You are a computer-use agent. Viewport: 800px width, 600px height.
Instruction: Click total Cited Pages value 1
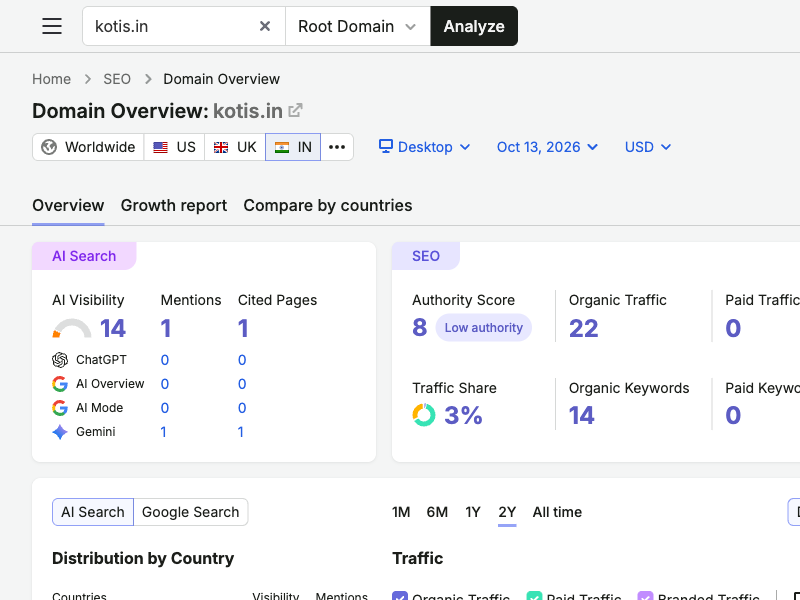coord(243,328)
